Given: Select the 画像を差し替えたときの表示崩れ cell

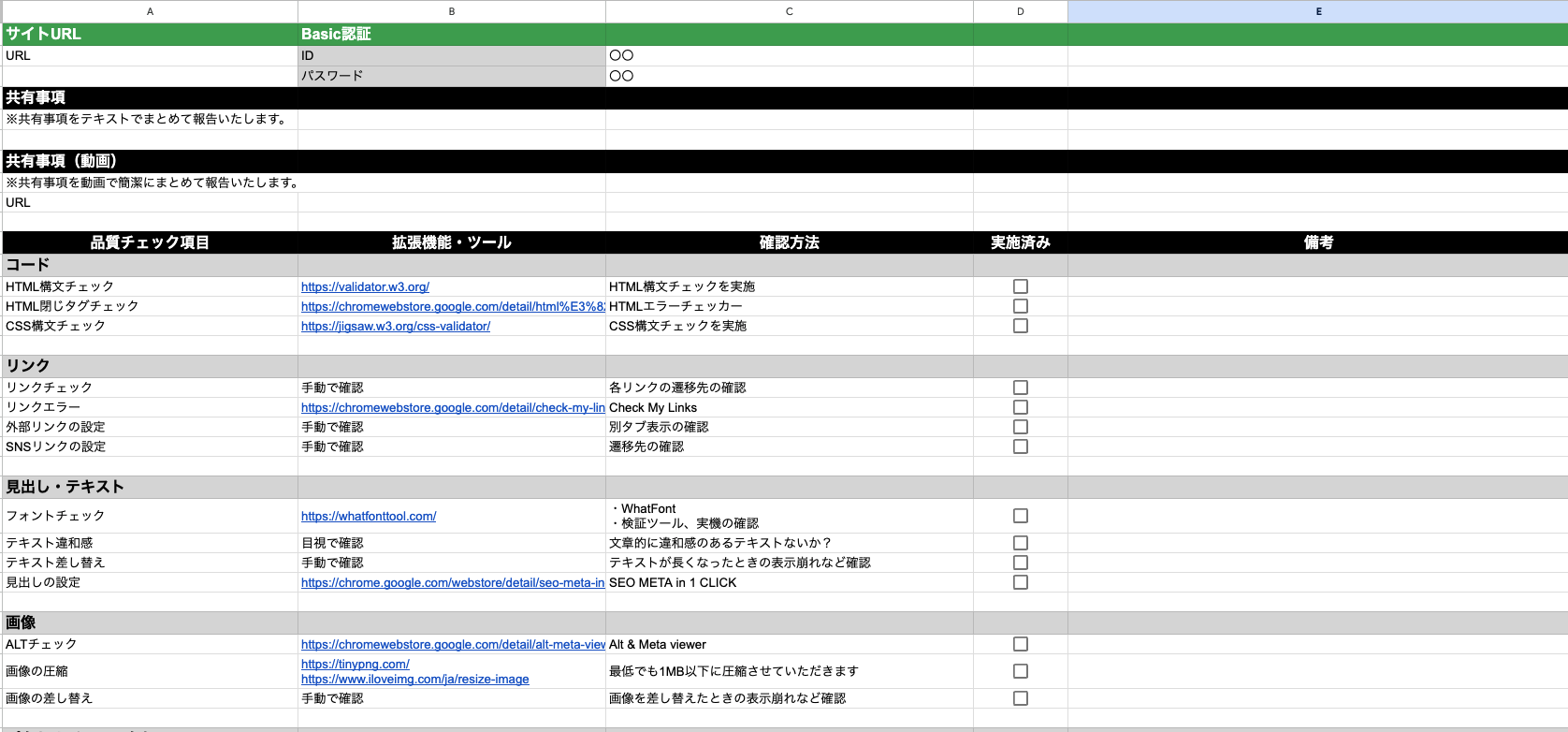Looking at the screenshot, I should (790, 698).
